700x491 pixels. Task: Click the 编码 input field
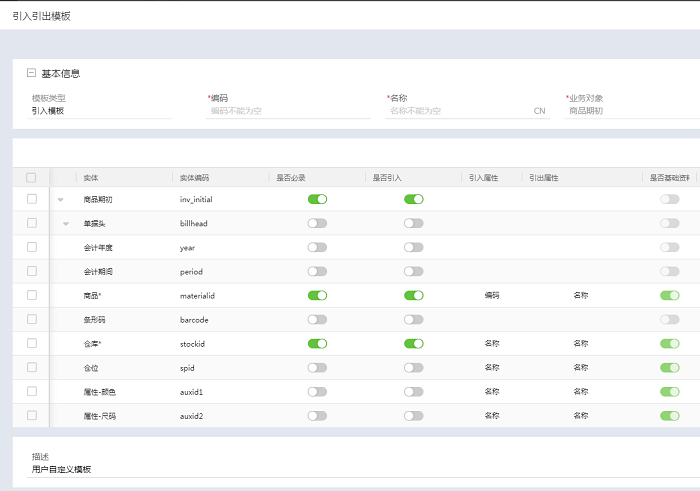(x=288, y=111)
